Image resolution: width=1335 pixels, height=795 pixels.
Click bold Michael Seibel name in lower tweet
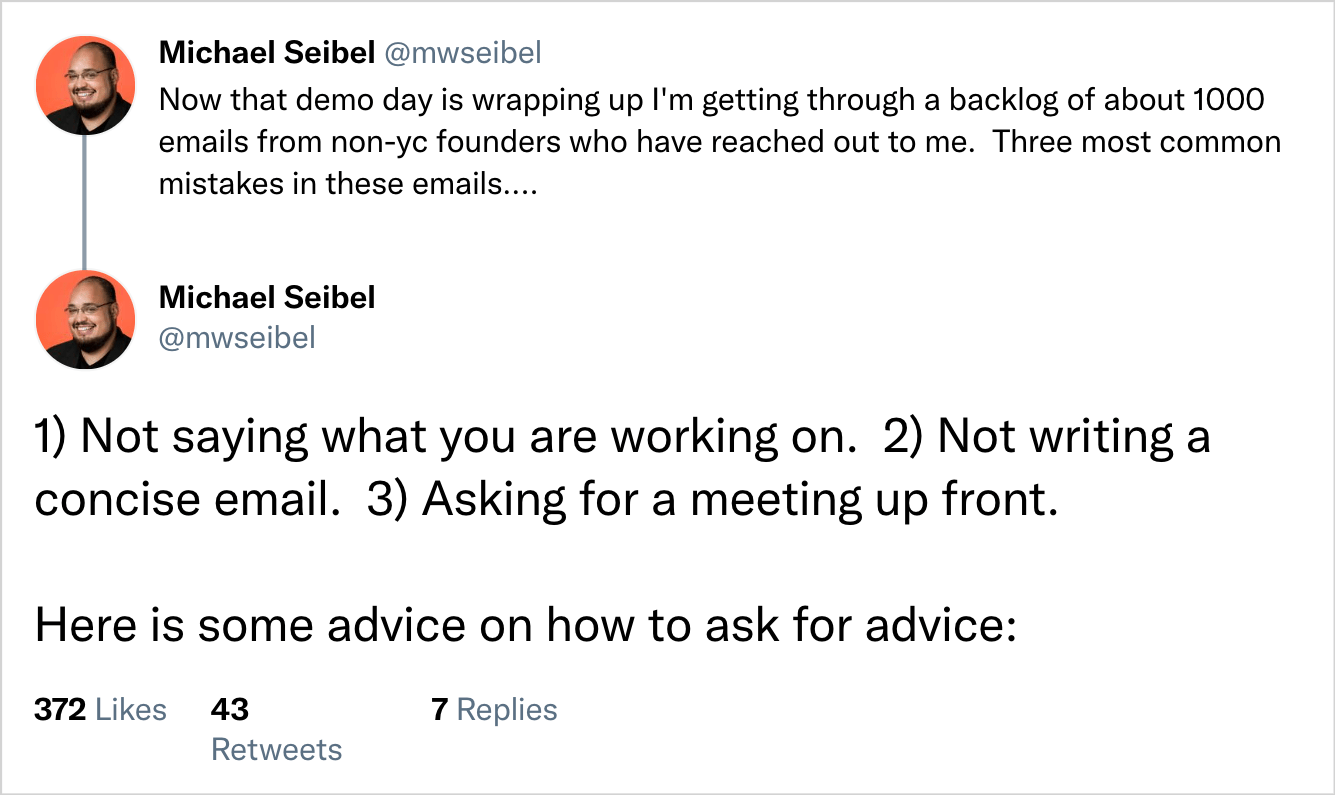[266, 297]
